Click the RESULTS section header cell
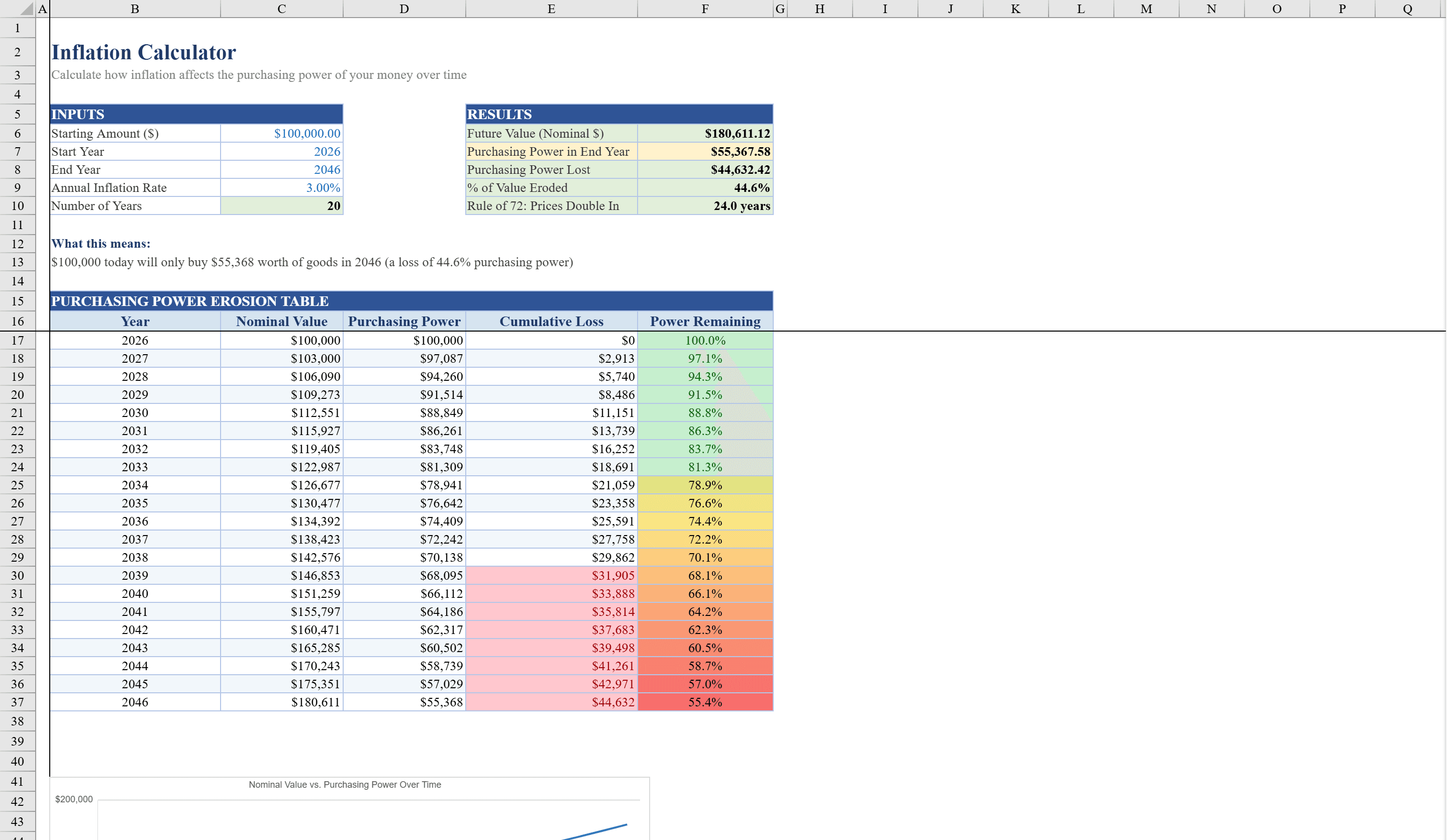 551,114
